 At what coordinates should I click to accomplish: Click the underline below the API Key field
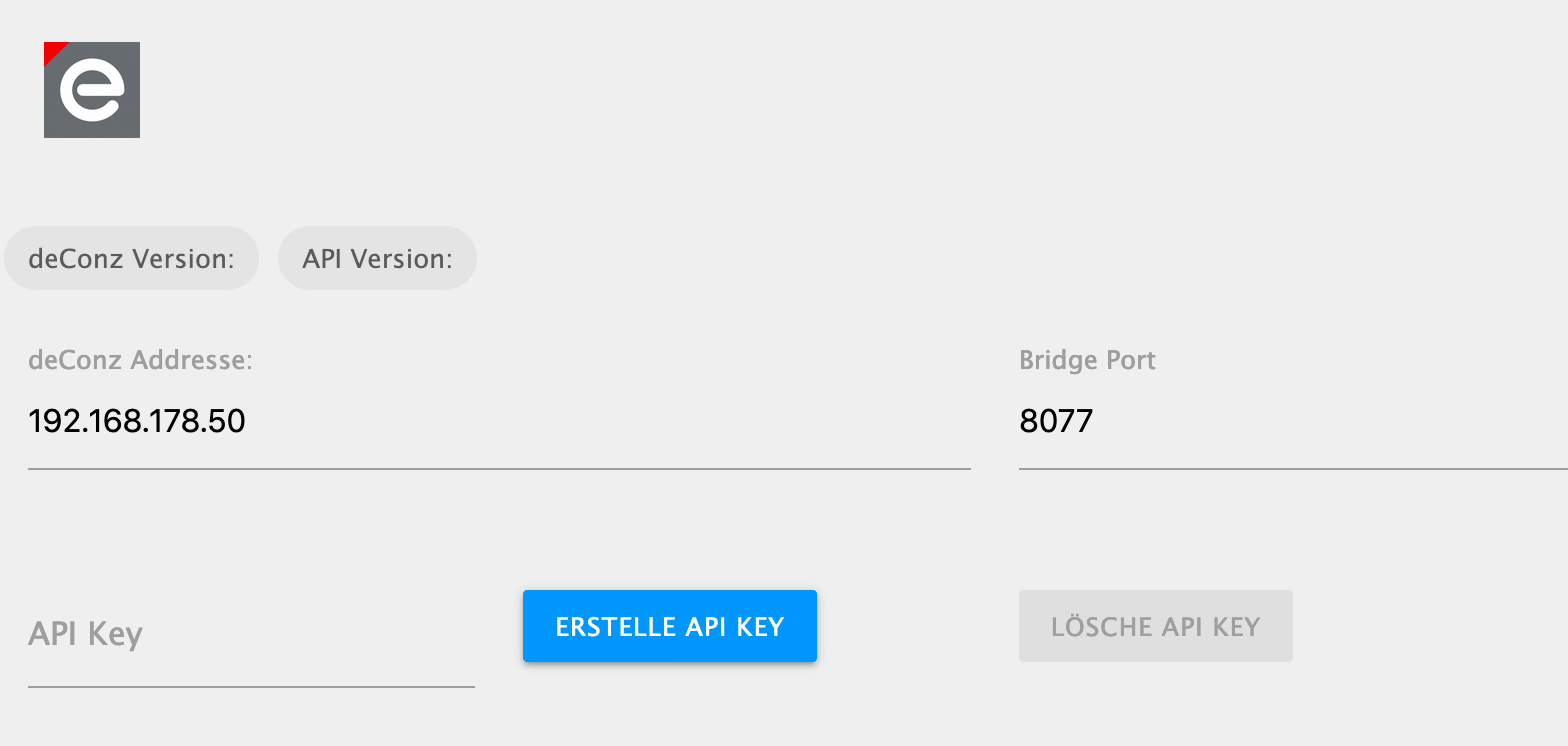click(251, 687)
